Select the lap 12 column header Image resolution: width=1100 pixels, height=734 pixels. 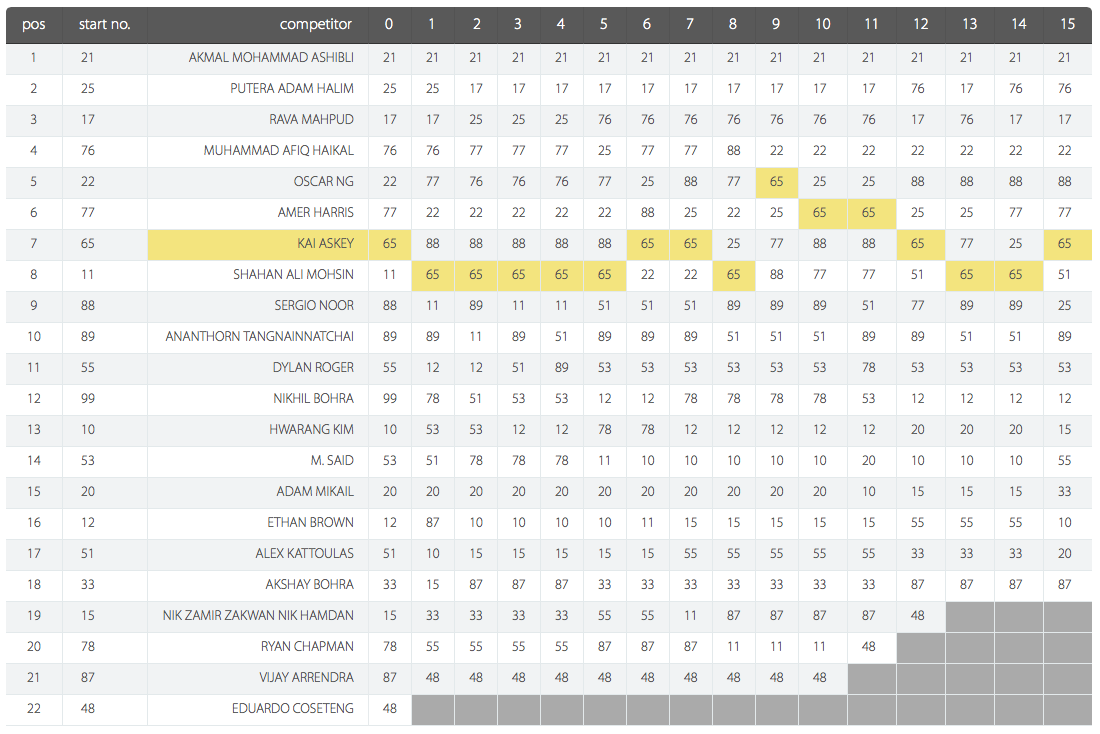(920, 25)
